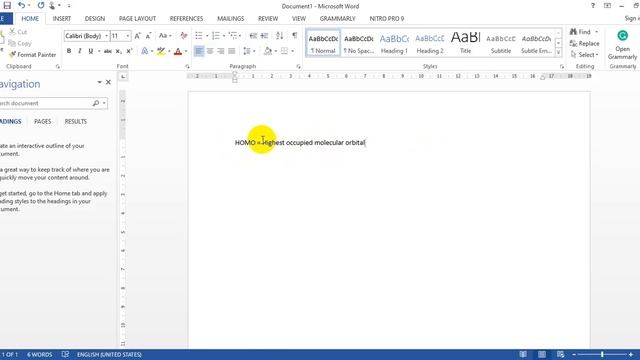Toggle Italic formatting
The width and height of the screenshot is (640, 360).
point(80,51)
